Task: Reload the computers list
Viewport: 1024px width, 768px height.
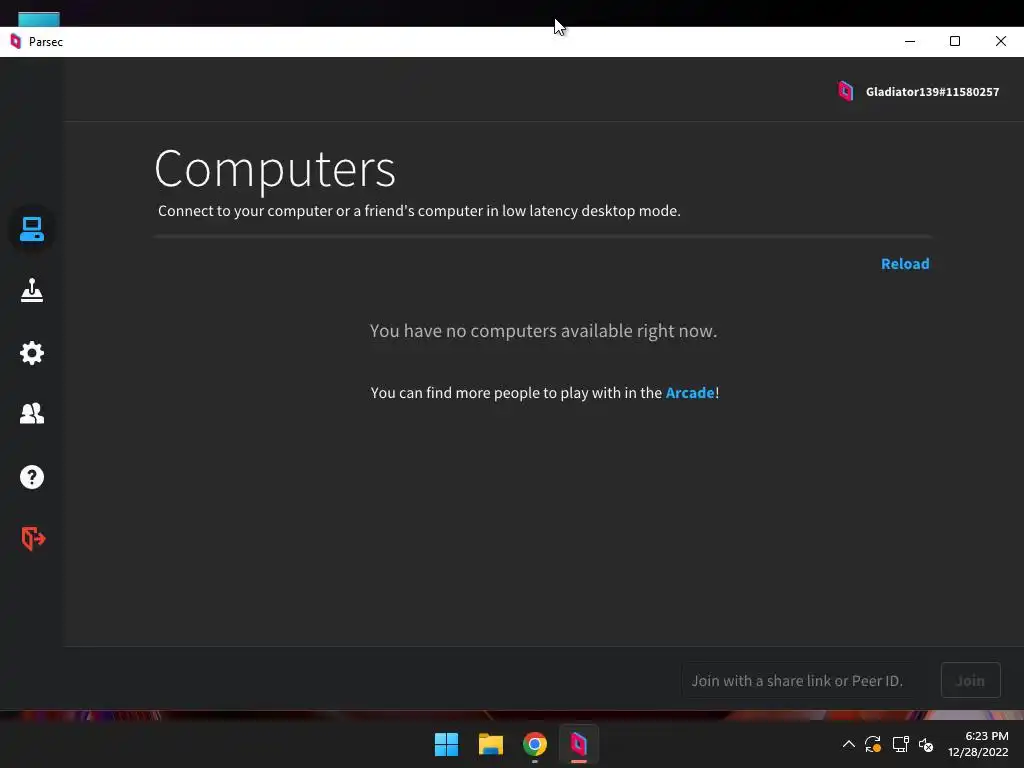Action: [904, 264]
